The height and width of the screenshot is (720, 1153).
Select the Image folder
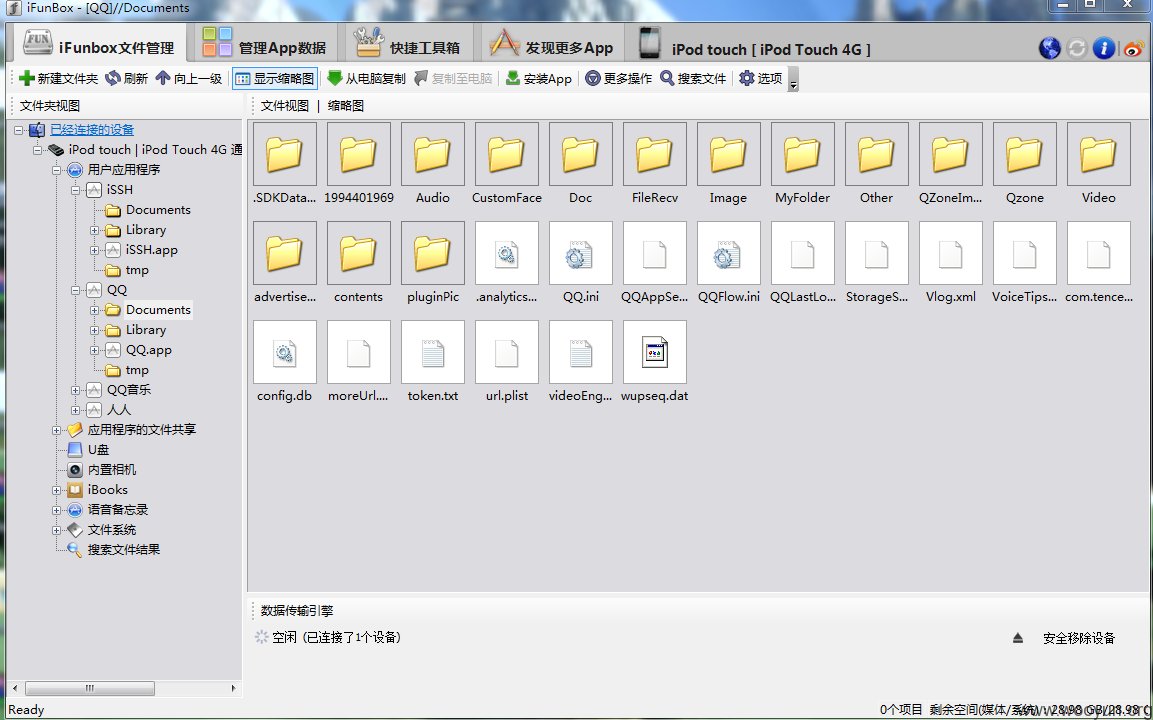click(729, 163)
